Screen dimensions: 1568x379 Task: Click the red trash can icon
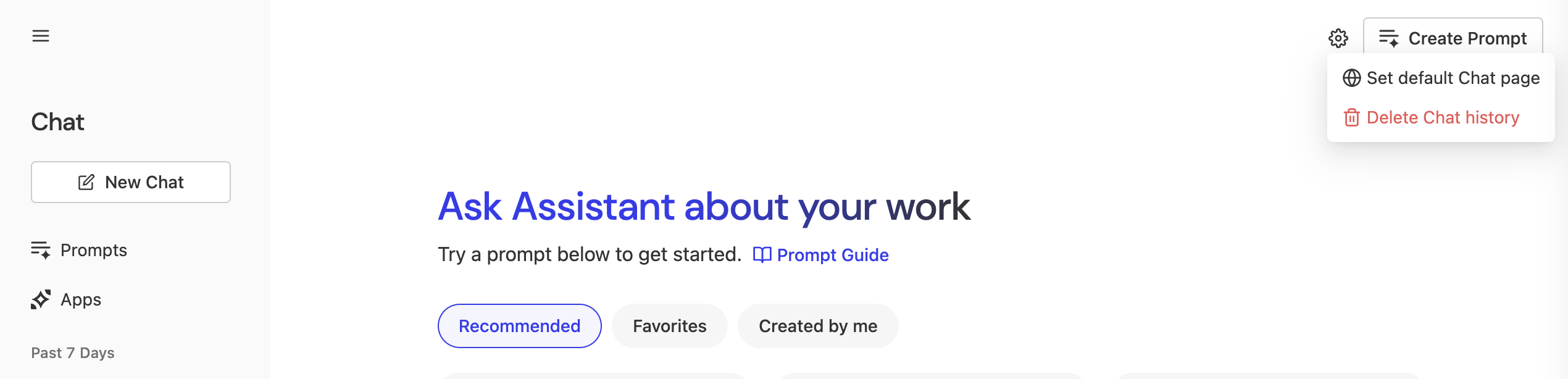point(1351,117)
